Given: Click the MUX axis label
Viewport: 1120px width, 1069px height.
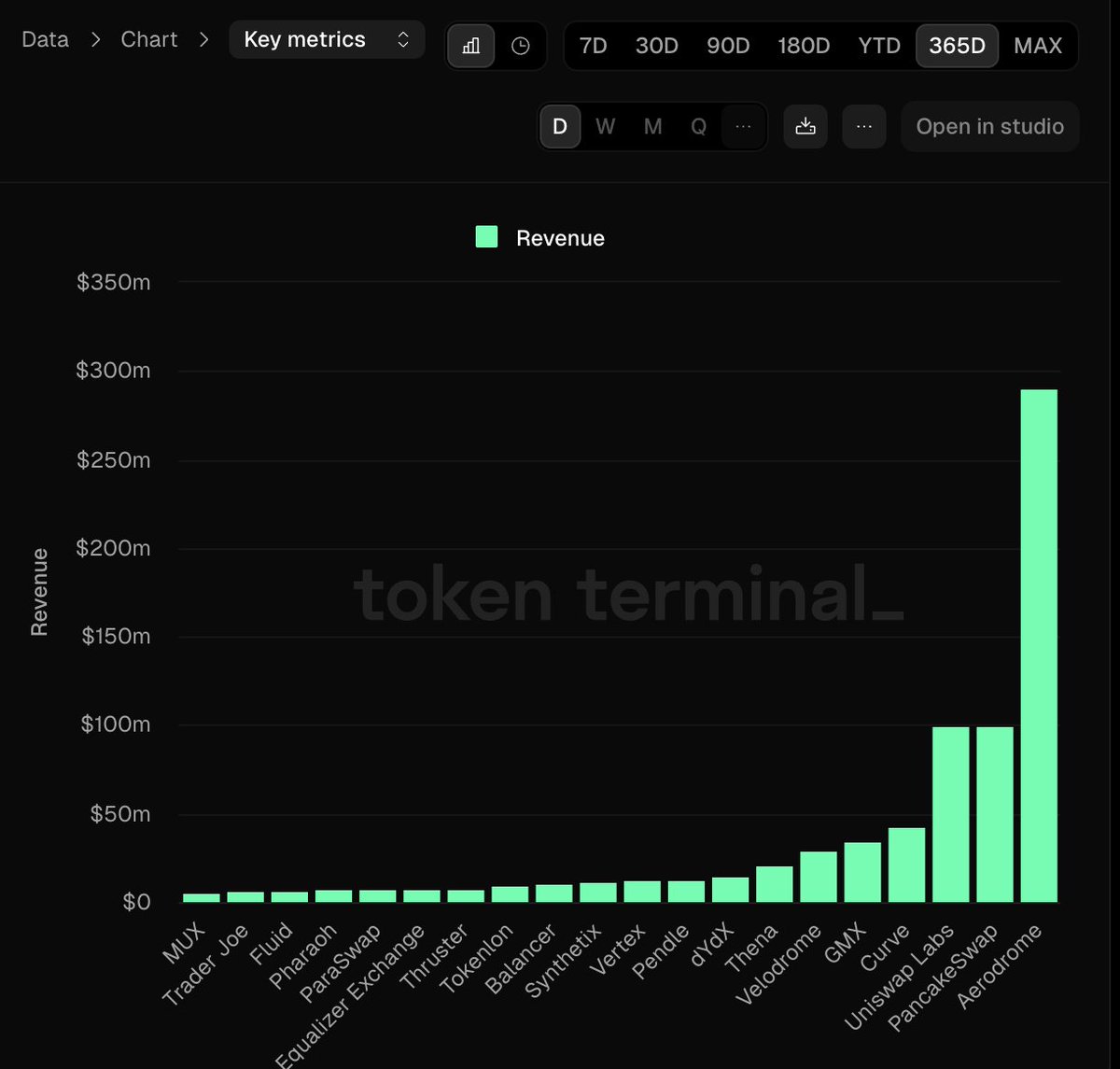Looking at the screenshot, I should coord(185,944).
